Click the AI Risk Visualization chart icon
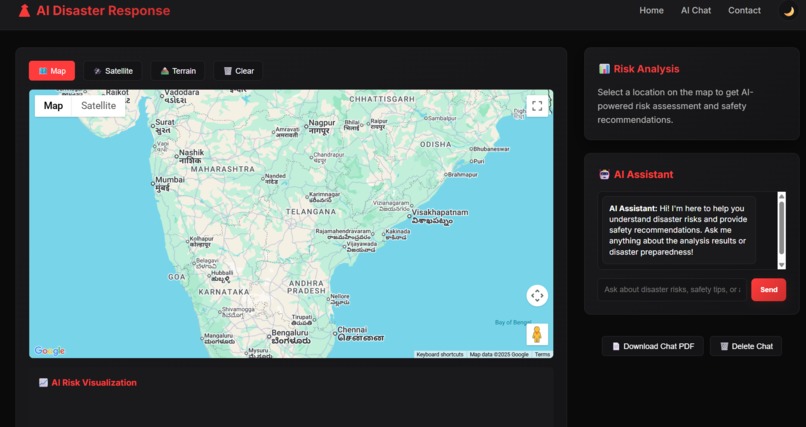Screen dimensions: 806x427 [x=43, y=382]
